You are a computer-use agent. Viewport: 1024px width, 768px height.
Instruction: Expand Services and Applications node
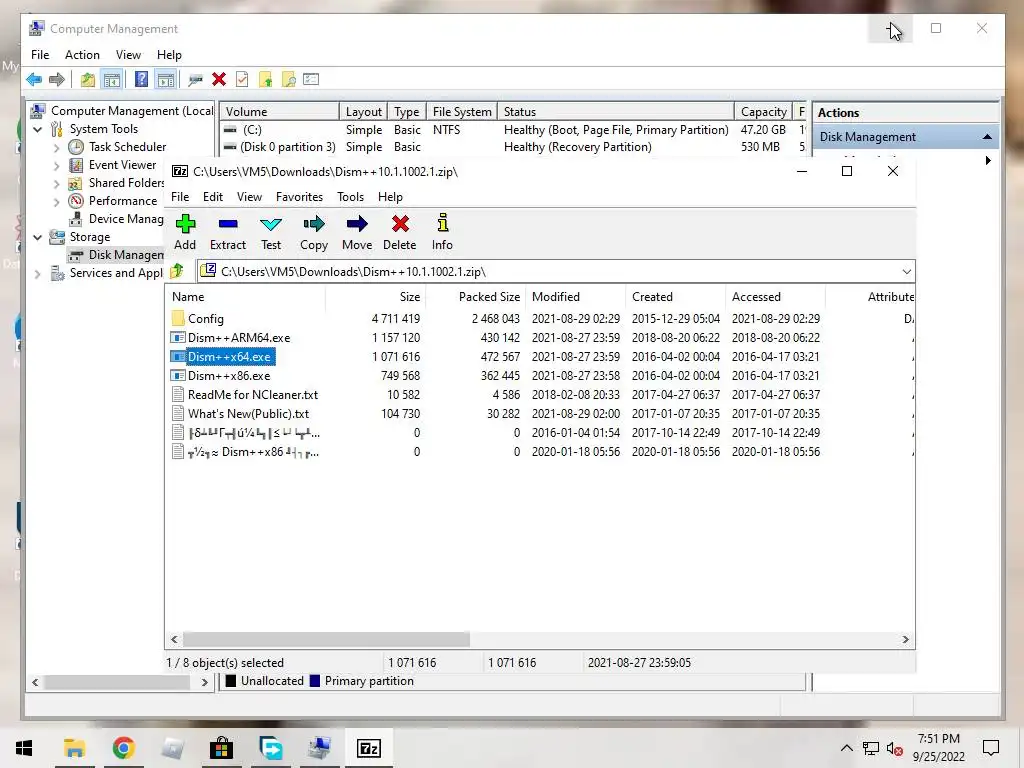tap(38, 274)
